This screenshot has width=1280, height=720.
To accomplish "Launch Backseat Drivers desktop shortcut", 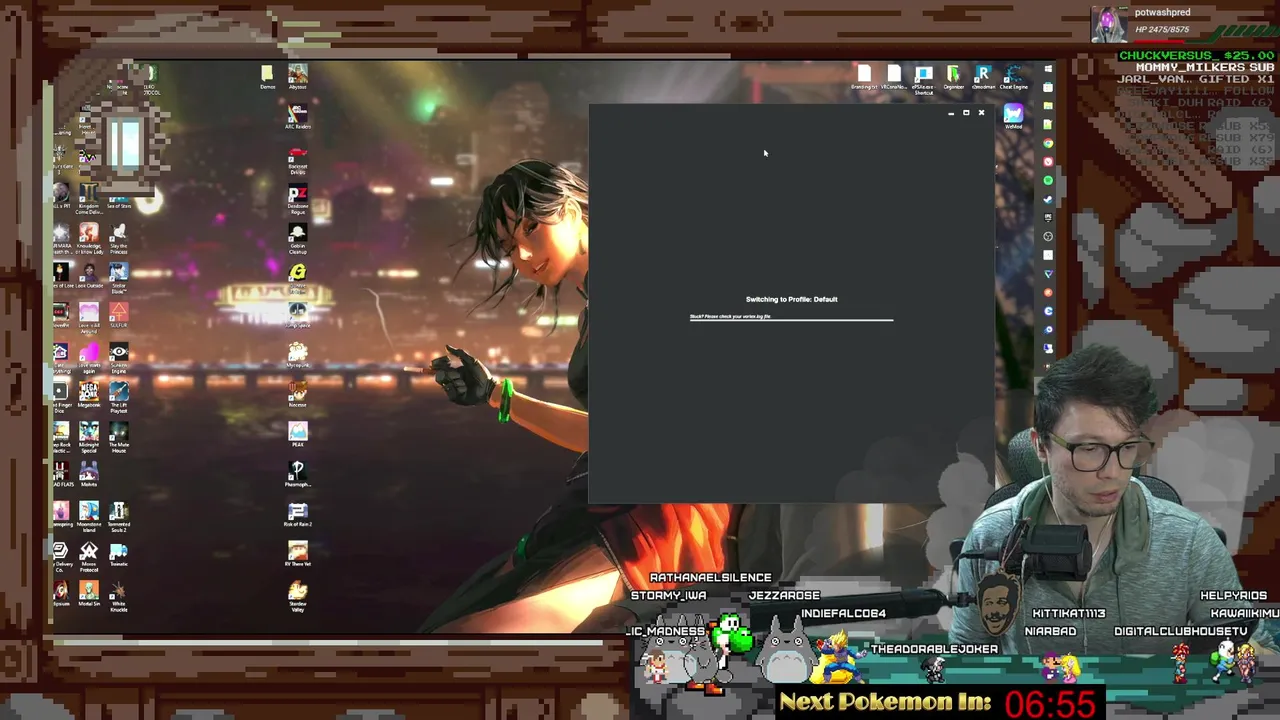I will coord(297,160).
